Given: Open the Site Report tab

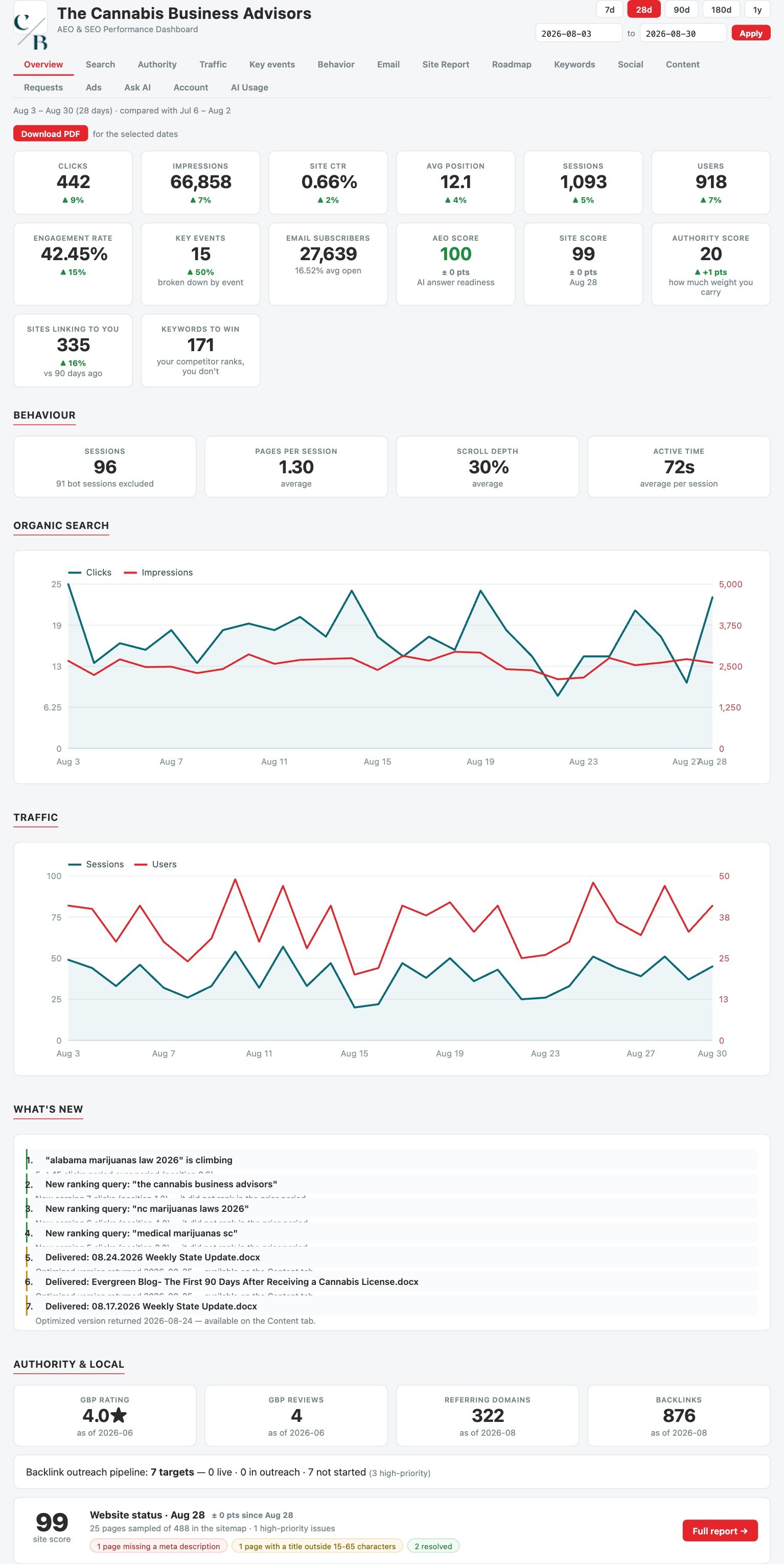Looking at the screenshot, I should point(446,64).
